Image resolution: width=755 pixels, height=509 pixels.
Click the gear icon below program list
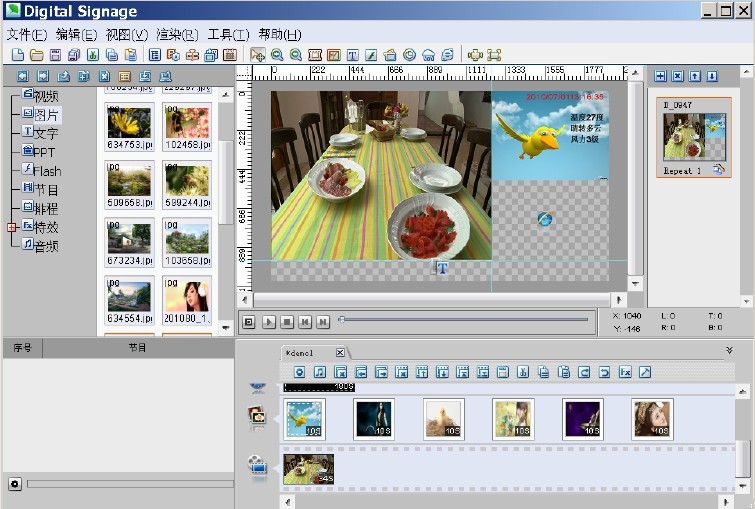tap(15, 483)
